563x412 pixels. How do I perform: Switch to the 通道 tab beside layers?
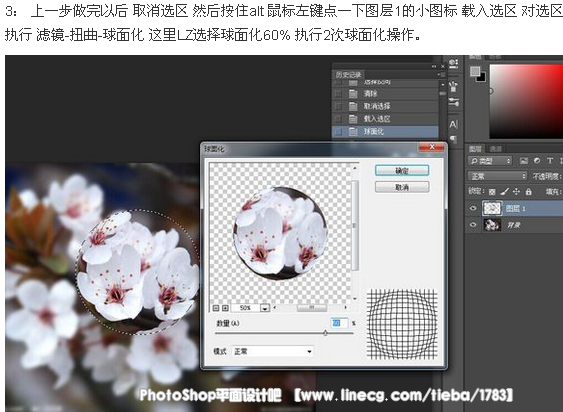pyautogui.click(x=495, y=149)
